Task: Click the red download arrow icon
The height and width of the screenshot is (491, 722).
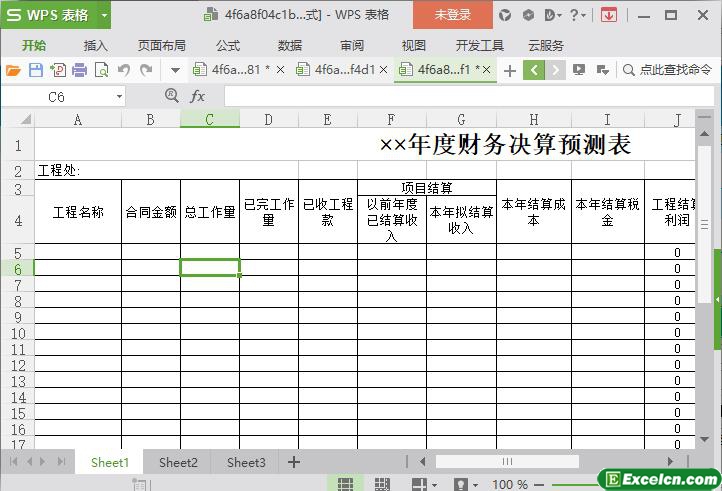Action: [609, 15]
